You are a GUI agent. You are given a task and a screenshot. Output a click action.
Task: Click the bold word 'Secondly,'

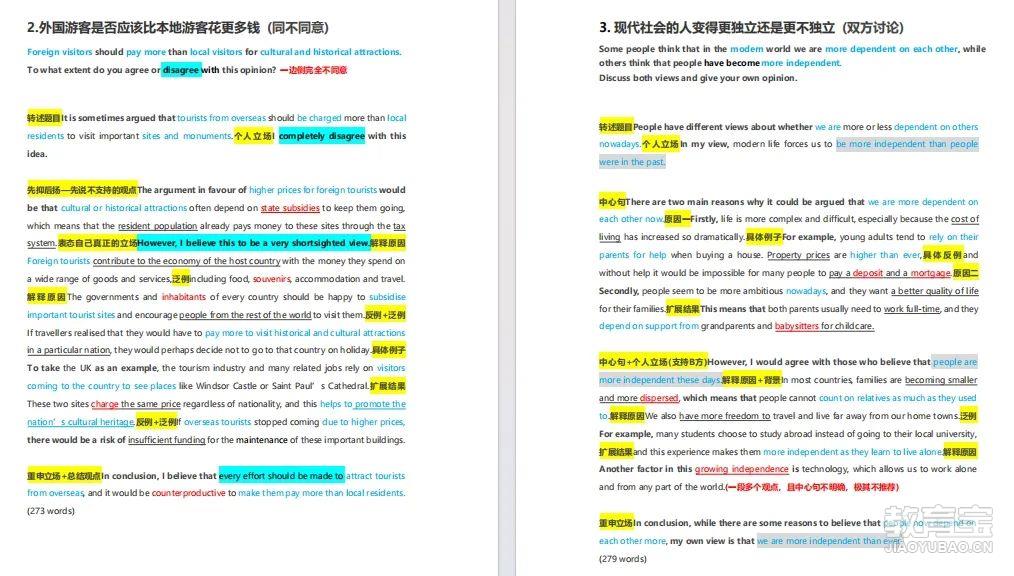619,292
